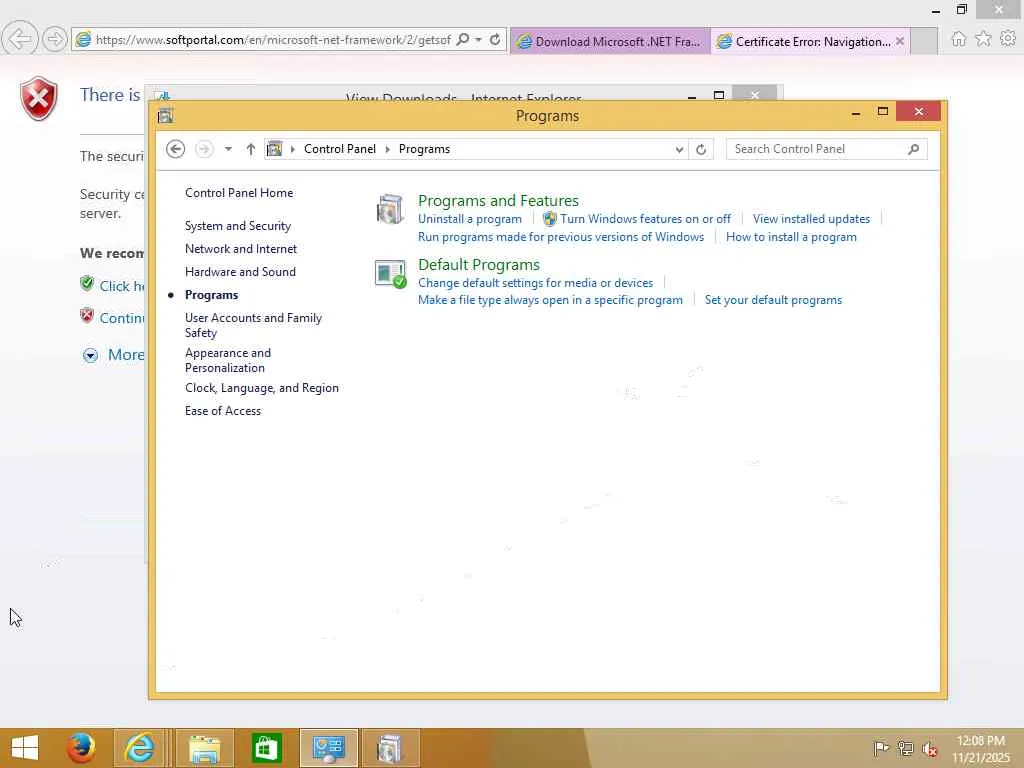Viewport: 1024px width, 768px height.
Task: Click the network icon in system tray
Action: click(x=905, y=748)
